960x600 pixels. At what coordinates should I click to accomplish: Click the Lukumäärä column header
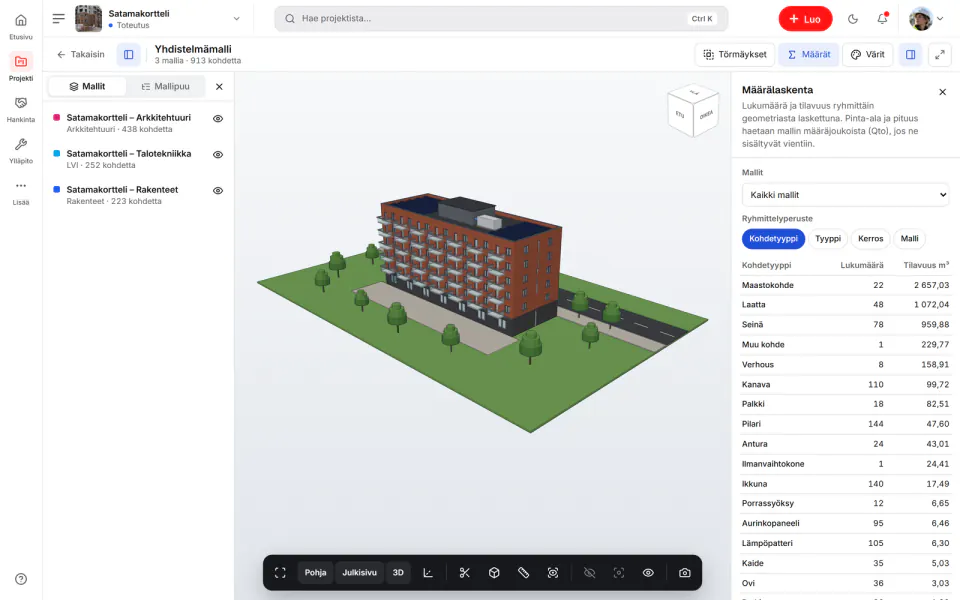[x=861, y=265]
